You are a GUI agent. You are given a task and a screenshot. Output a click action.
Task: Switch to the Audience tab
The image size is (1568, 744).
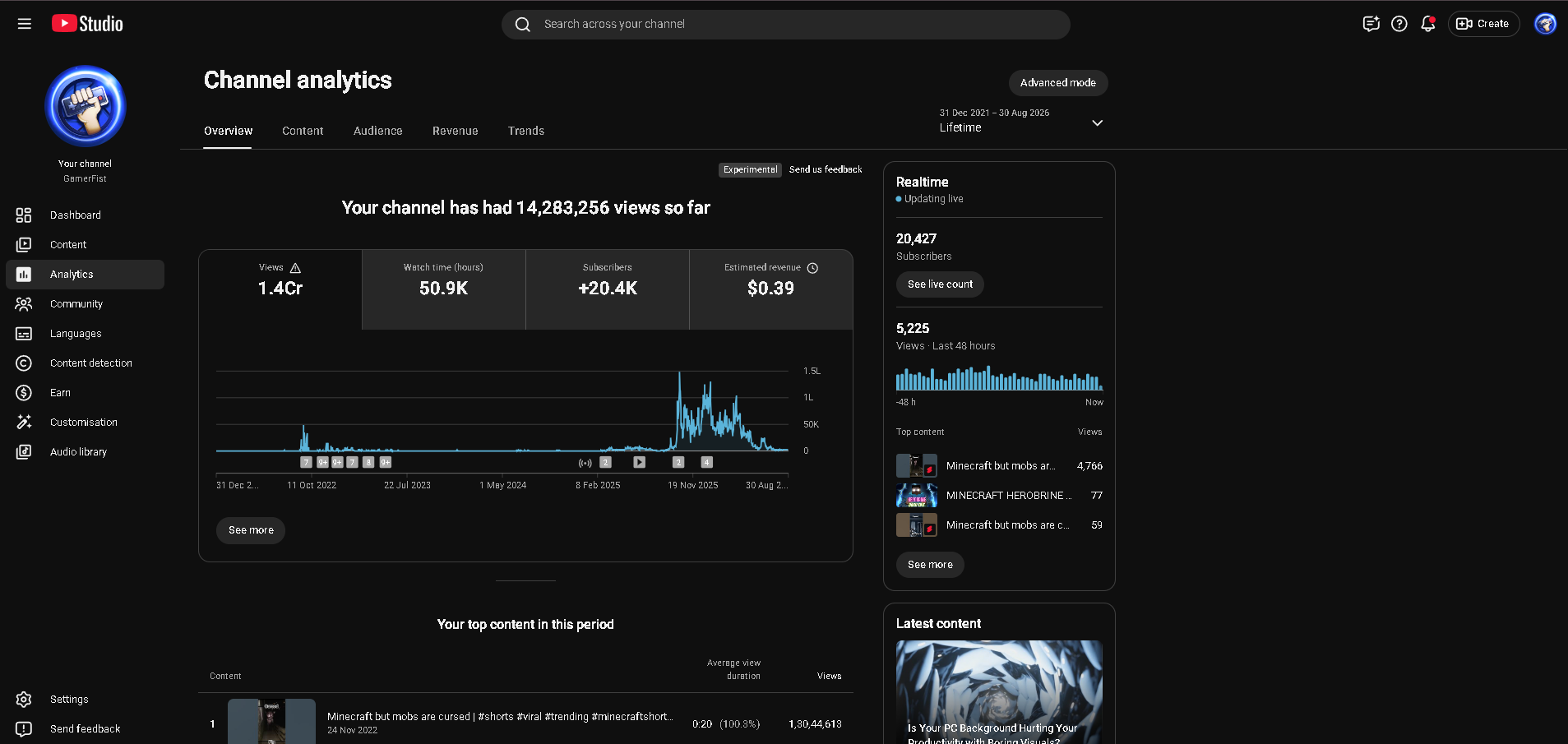click(x=378, y=131)
